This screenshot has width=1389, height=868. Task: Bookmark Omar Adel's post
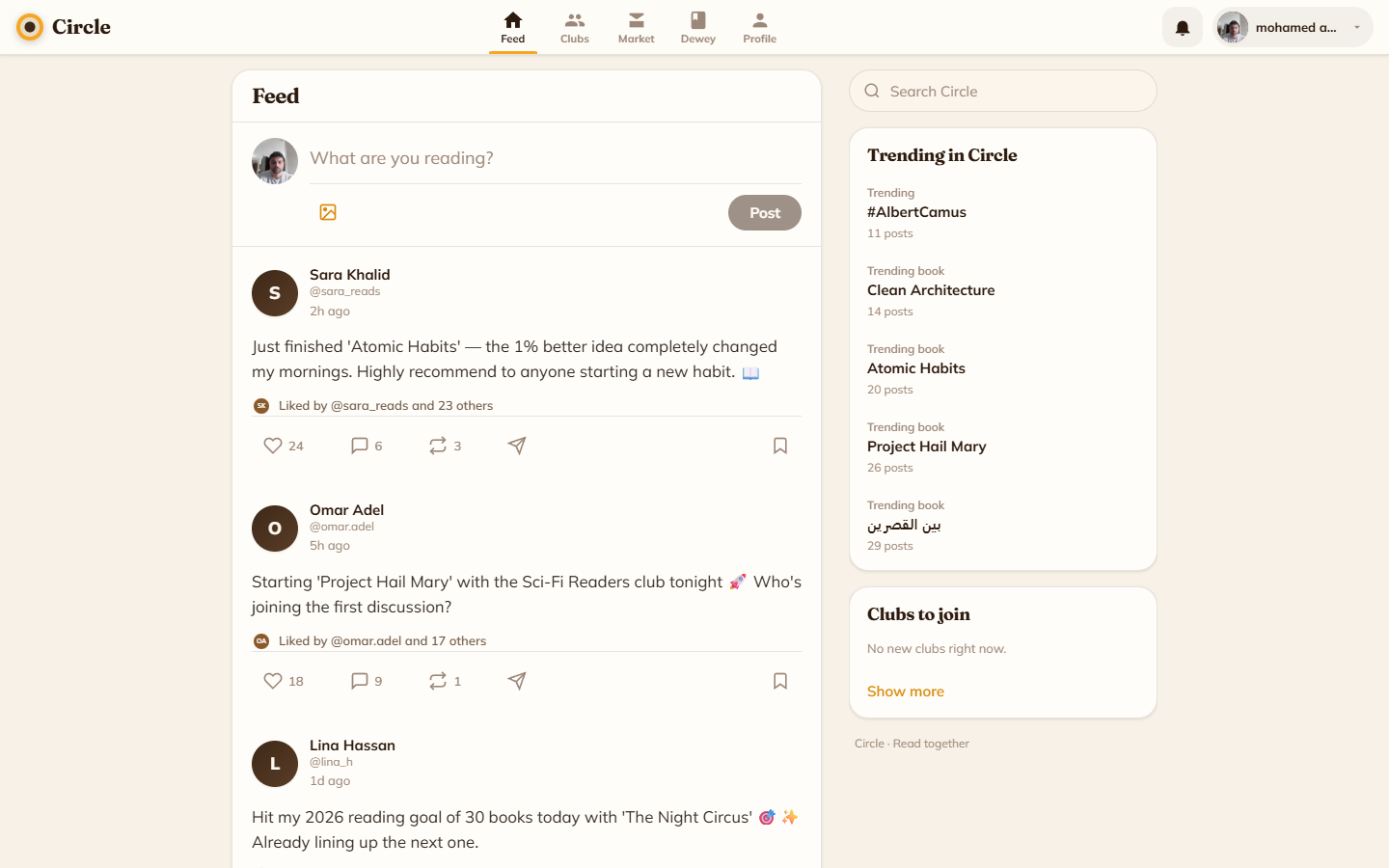(780, 681)
